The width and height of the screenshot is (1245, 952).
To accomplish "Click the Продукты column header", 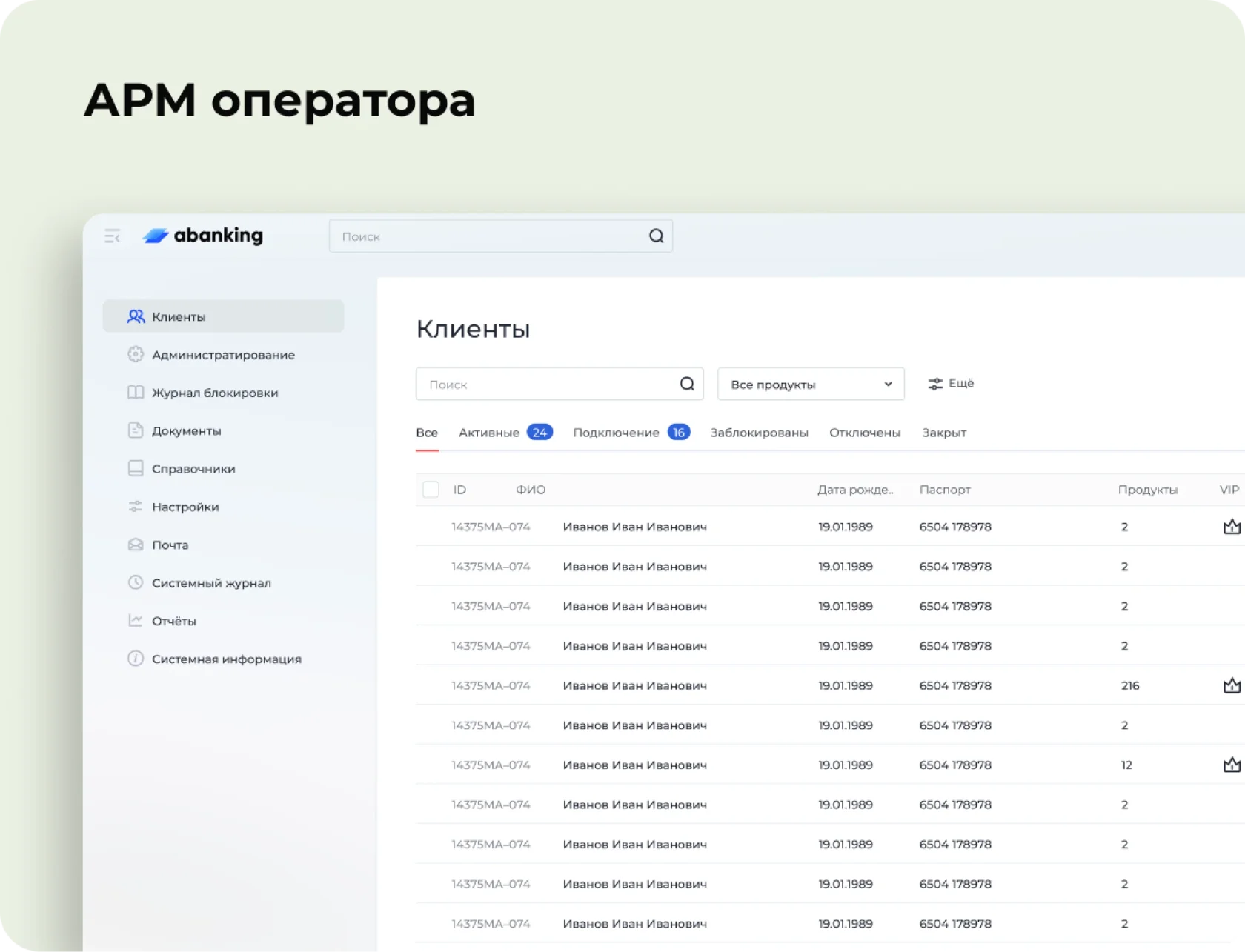I will [x=1148, y=490].
